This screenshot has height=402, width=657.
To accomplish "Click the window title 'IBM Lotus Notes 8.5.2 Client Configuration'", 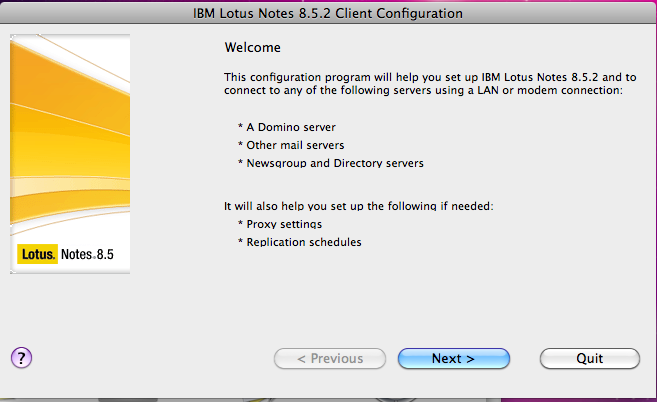I will (x=328, y=13).
